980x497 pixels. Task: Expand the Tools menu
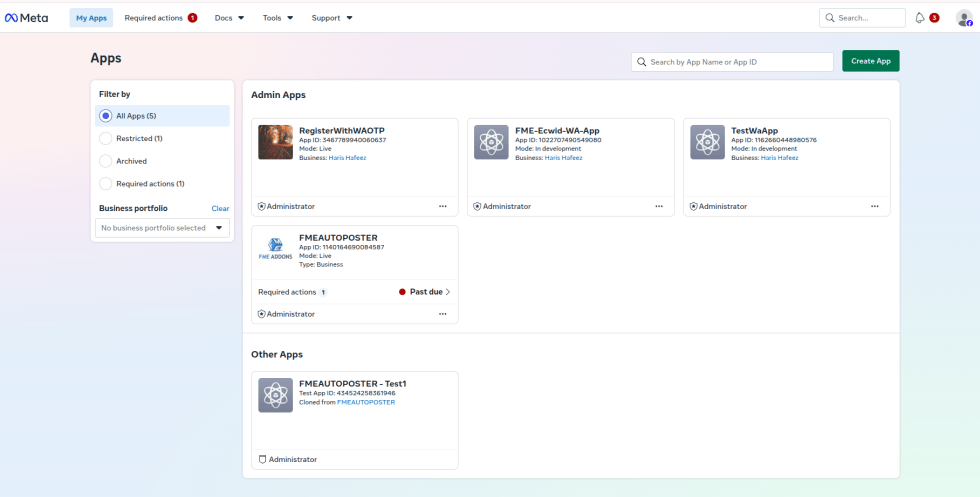(278, 18)
